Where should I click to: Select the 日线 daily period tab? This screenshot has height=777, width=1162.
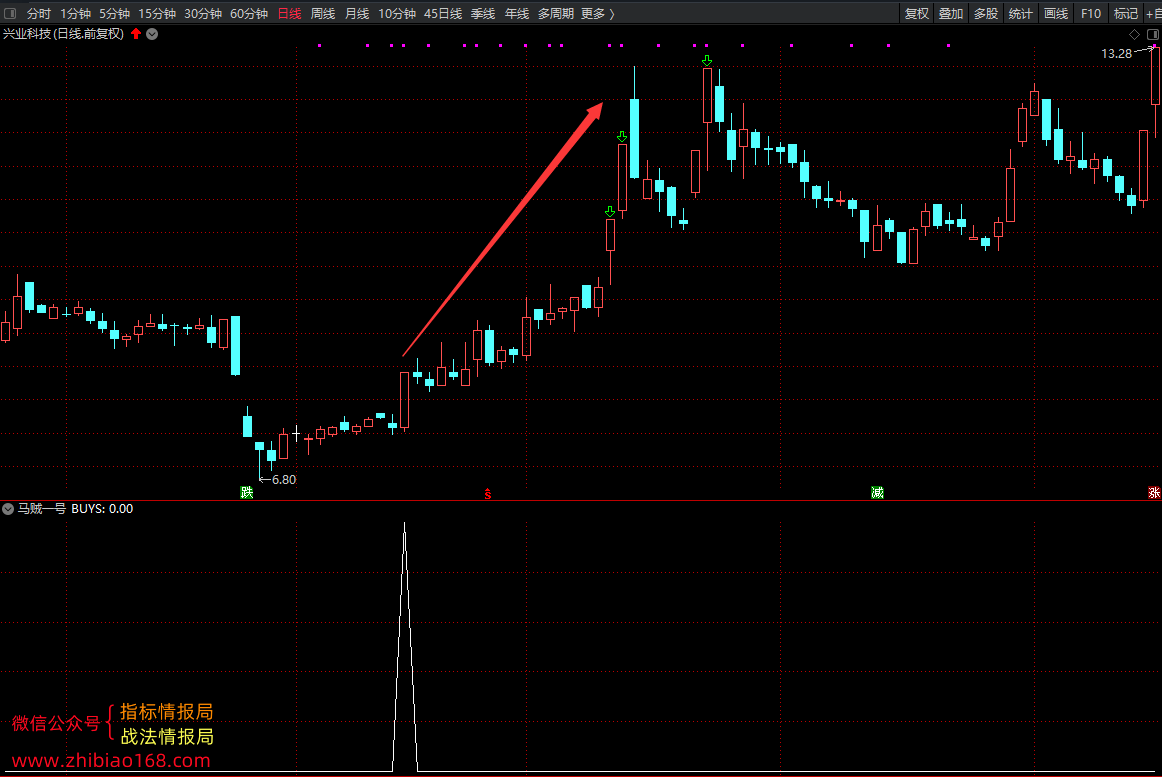click(x=290, y=13)
